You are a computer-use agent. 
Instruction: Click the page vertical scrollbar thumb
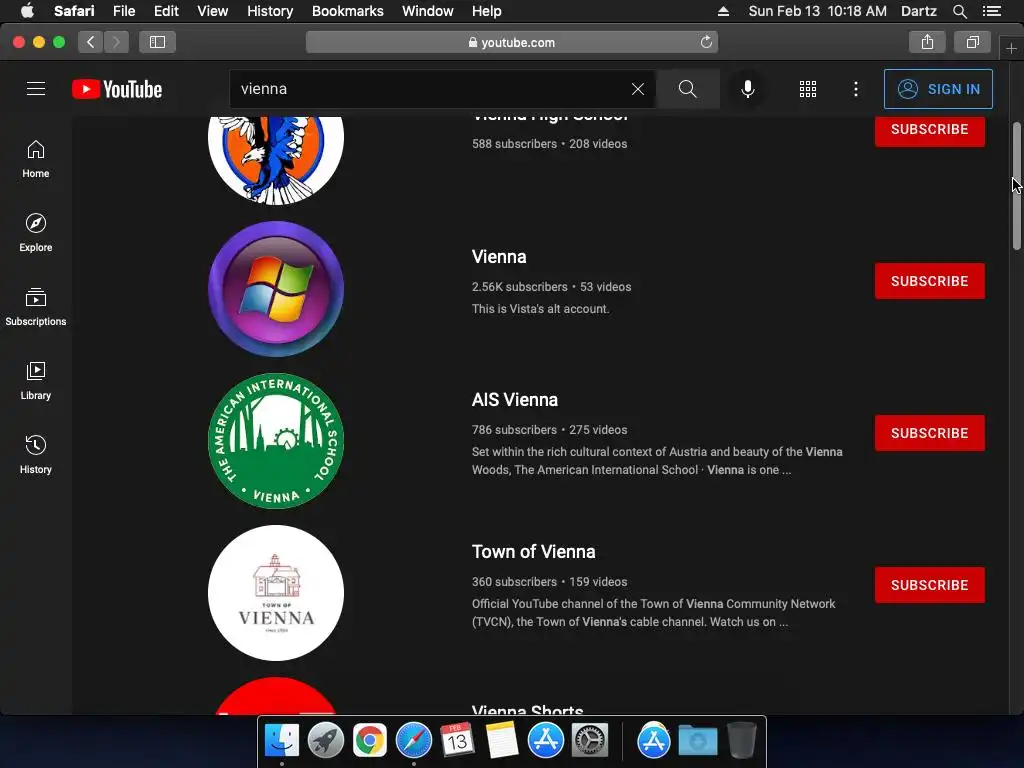click(1016, 185)
